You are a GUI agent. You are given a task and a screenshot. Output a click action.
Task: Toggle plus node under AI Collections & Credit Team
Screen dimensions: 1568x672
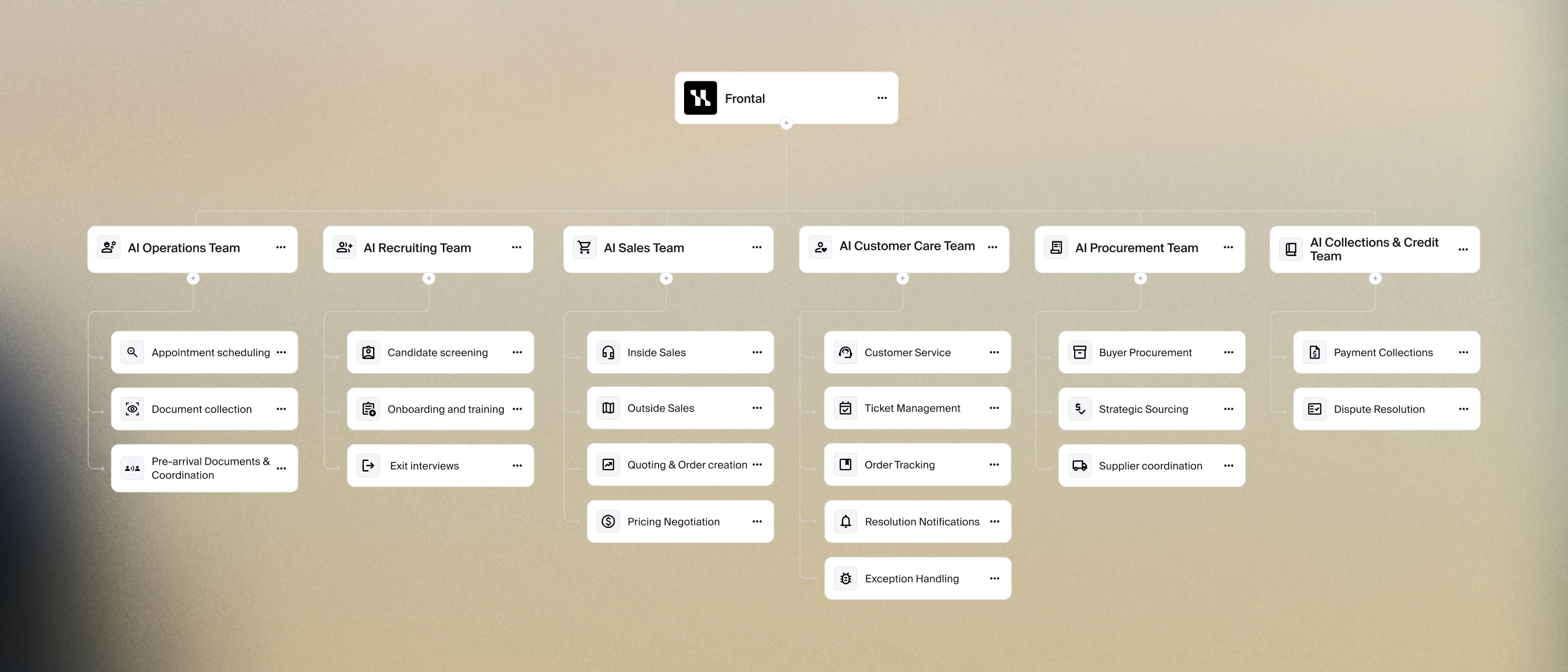tap(1375, 278)
